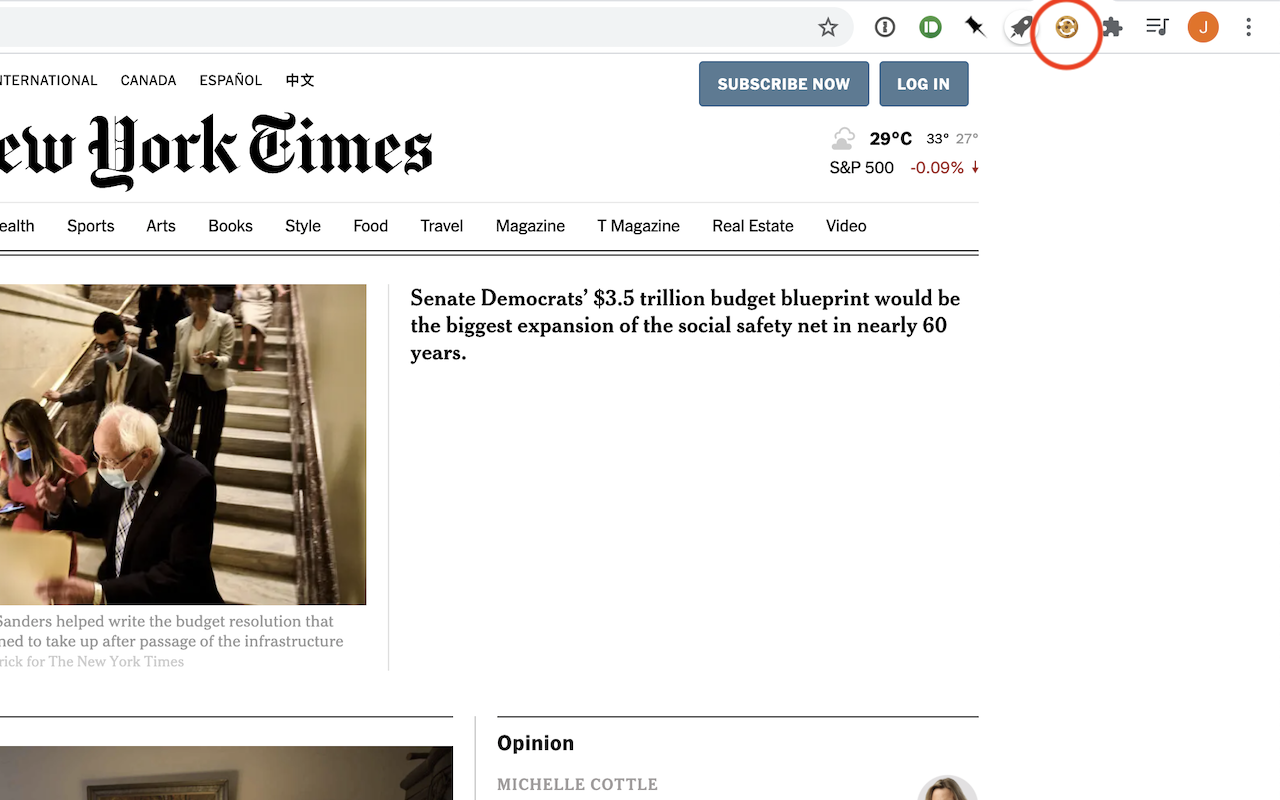The height and width of the screenshot is (800, 1280).
Task: Click the Sanders staircase photo
Action: coord(183,444)
